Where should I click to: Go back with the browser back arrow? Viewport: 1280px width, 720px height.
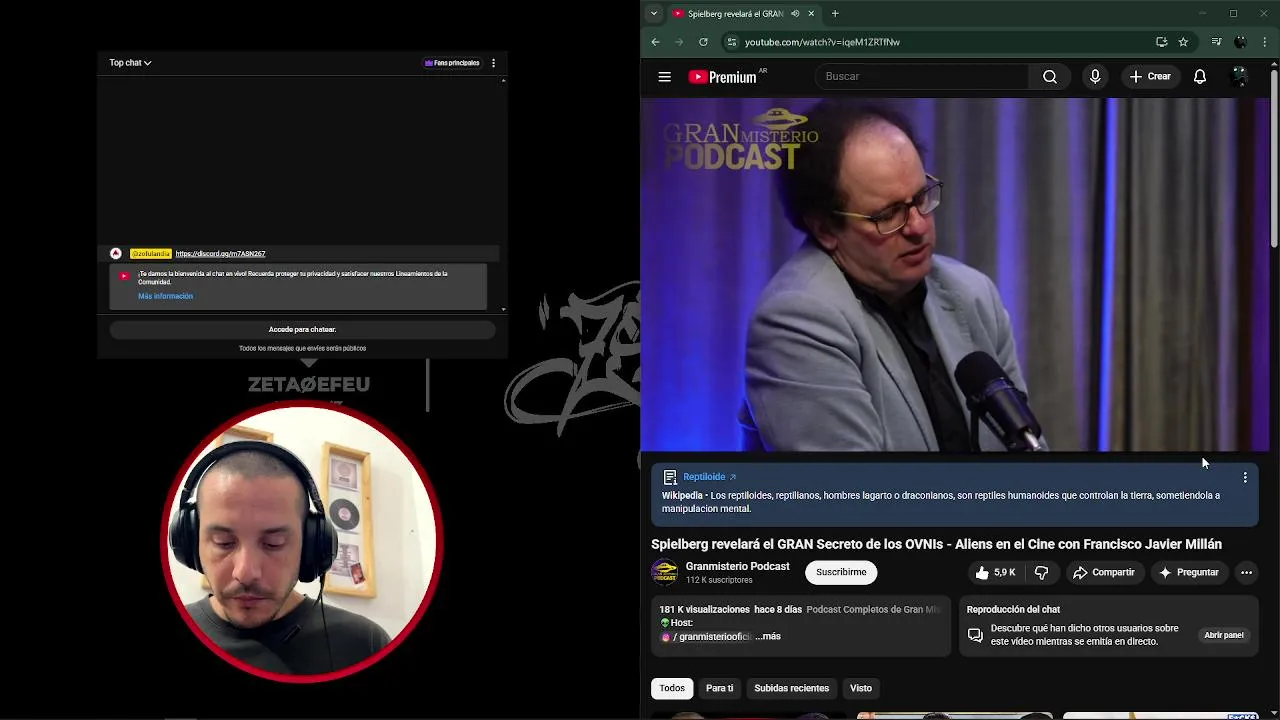(655, 42)
